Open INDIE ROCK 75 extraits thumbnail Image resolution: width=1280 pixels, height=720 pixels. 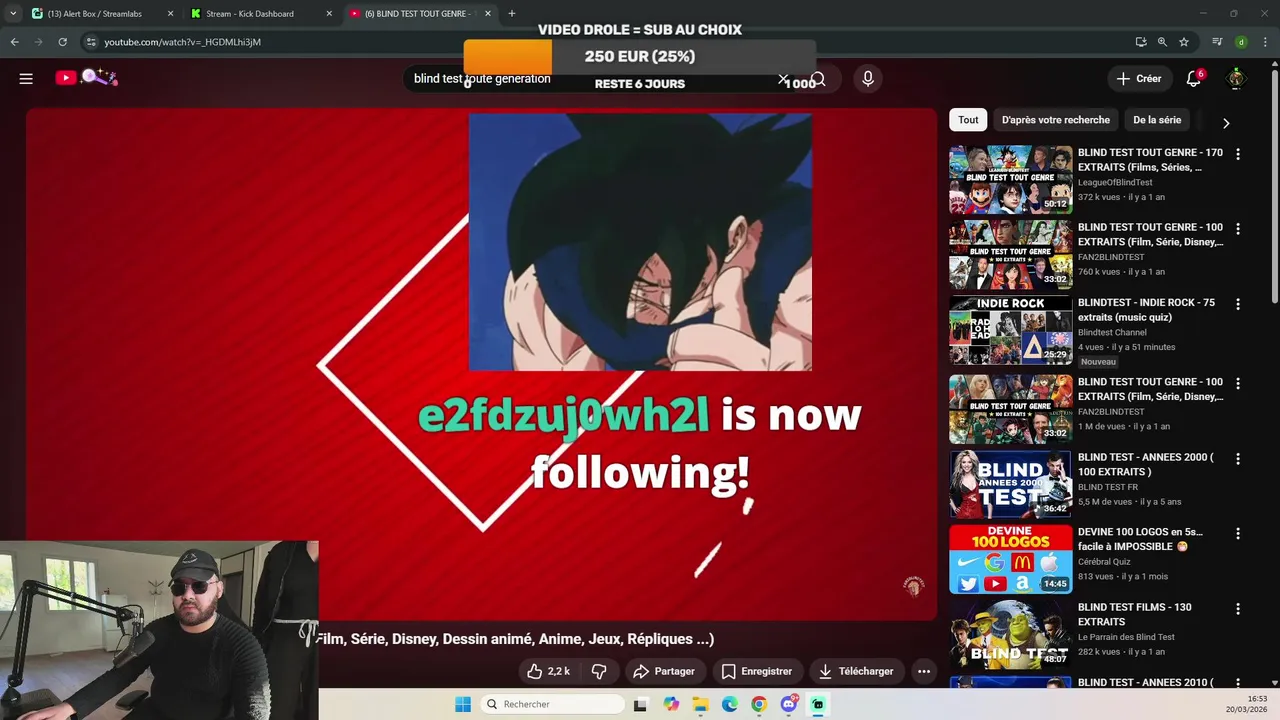coord(1010,330)
